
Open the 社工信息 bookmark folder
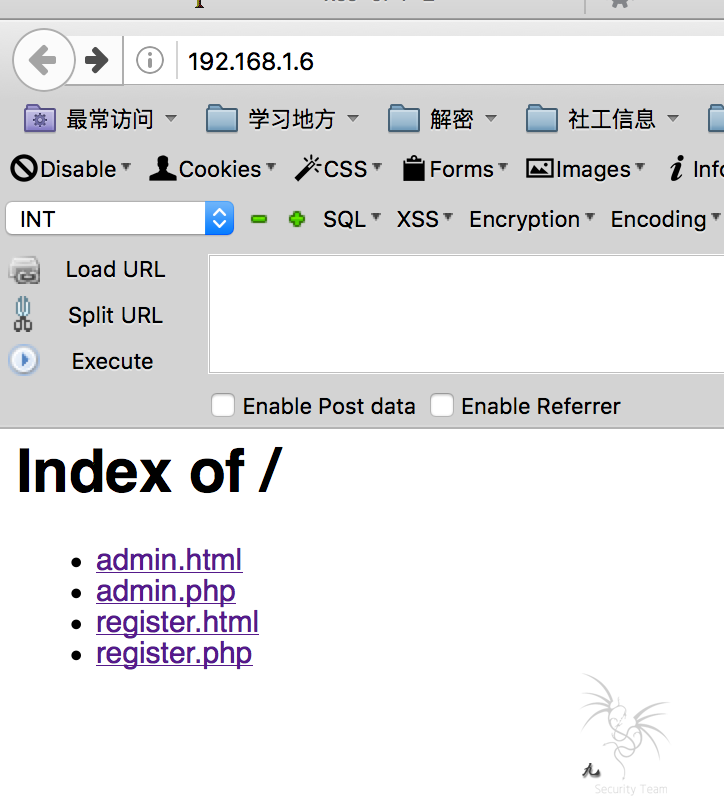[x=603, y=119]
